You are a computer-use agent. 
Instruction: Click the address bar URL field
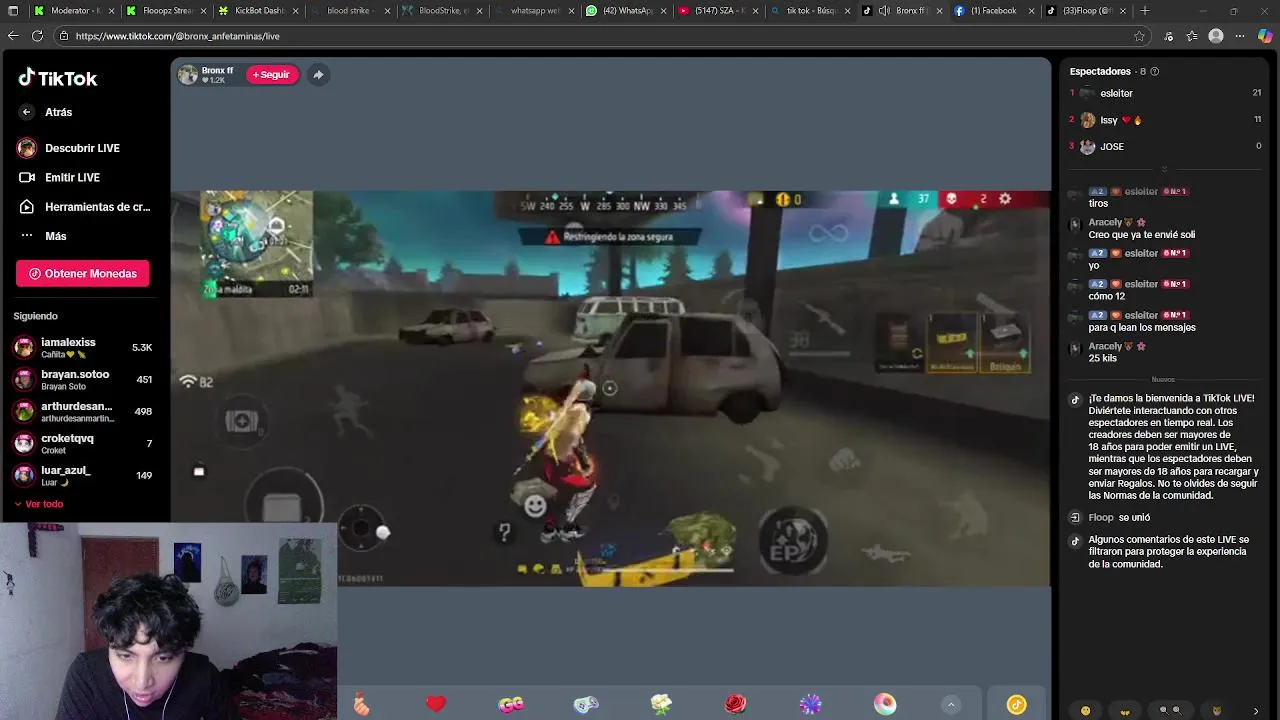coord(600,36)
